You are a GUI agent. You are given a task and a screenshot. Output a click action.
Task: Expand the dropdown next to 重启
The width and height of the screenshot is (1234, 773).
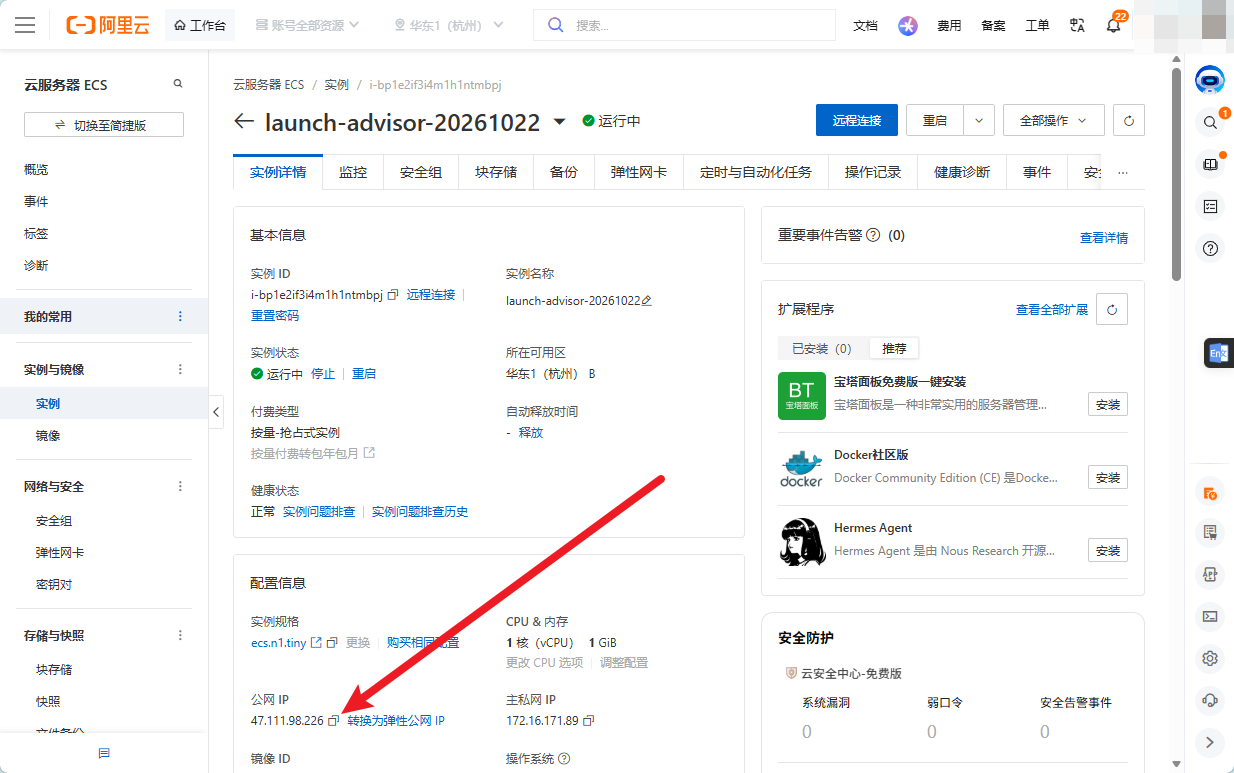coord(979,120)
